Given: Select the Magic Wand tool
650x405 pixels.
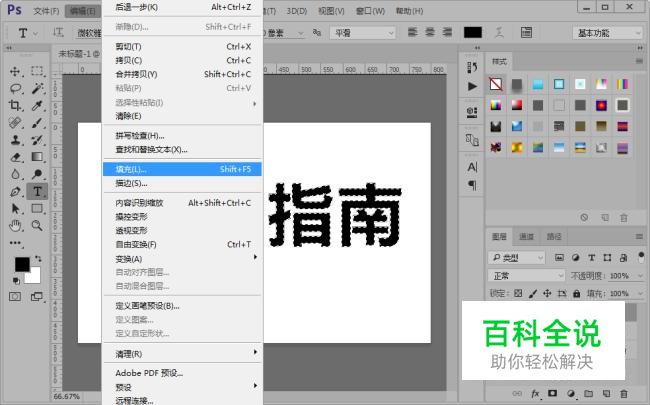Looking at the screenshot, I should pyautogui.click(x=37, y=88).
